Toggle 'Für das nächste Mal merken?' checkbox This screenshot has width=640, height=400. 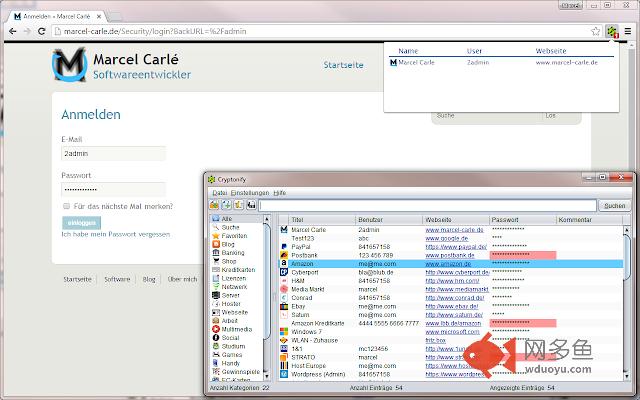pyautogui.click(x=67, y=206)
